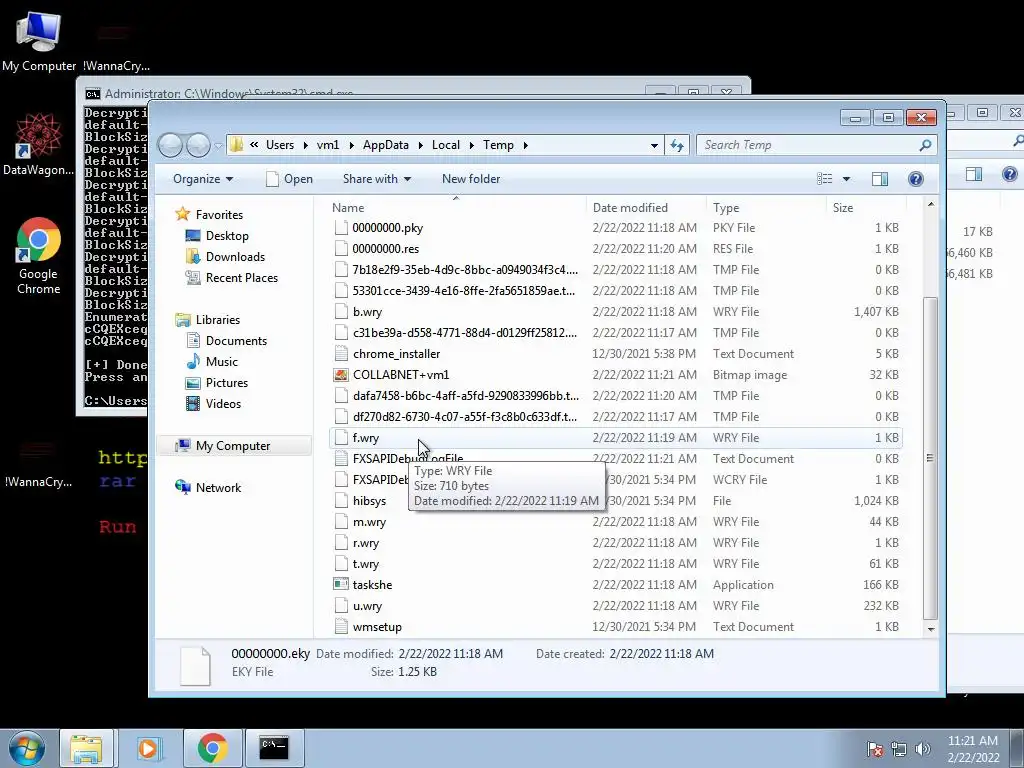Select the wmsetup text document icon
Viewport: 1024px width, 768px height.
coord(340,627)
